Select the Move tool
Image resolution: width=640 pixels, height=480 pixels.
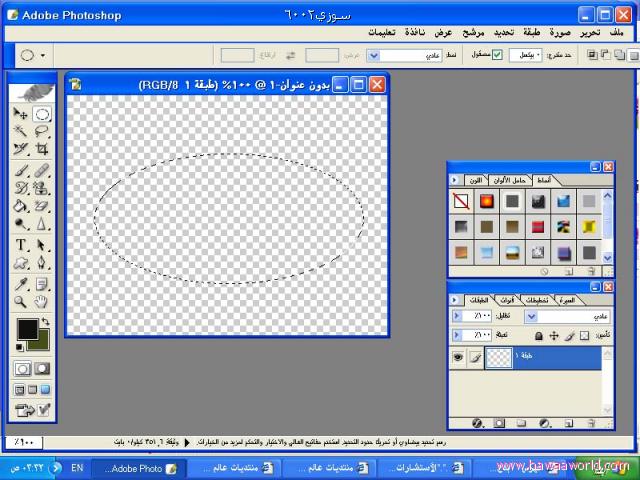(21, 114)
